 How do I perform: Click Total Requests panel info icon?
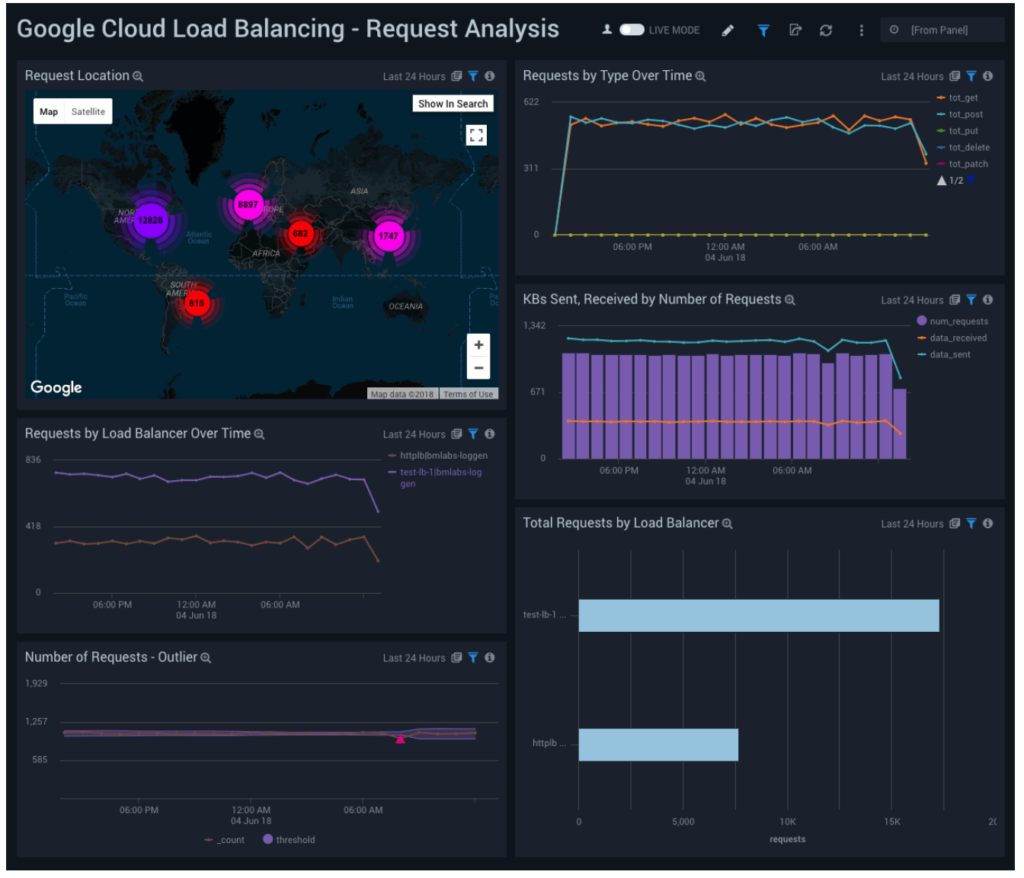988,523
